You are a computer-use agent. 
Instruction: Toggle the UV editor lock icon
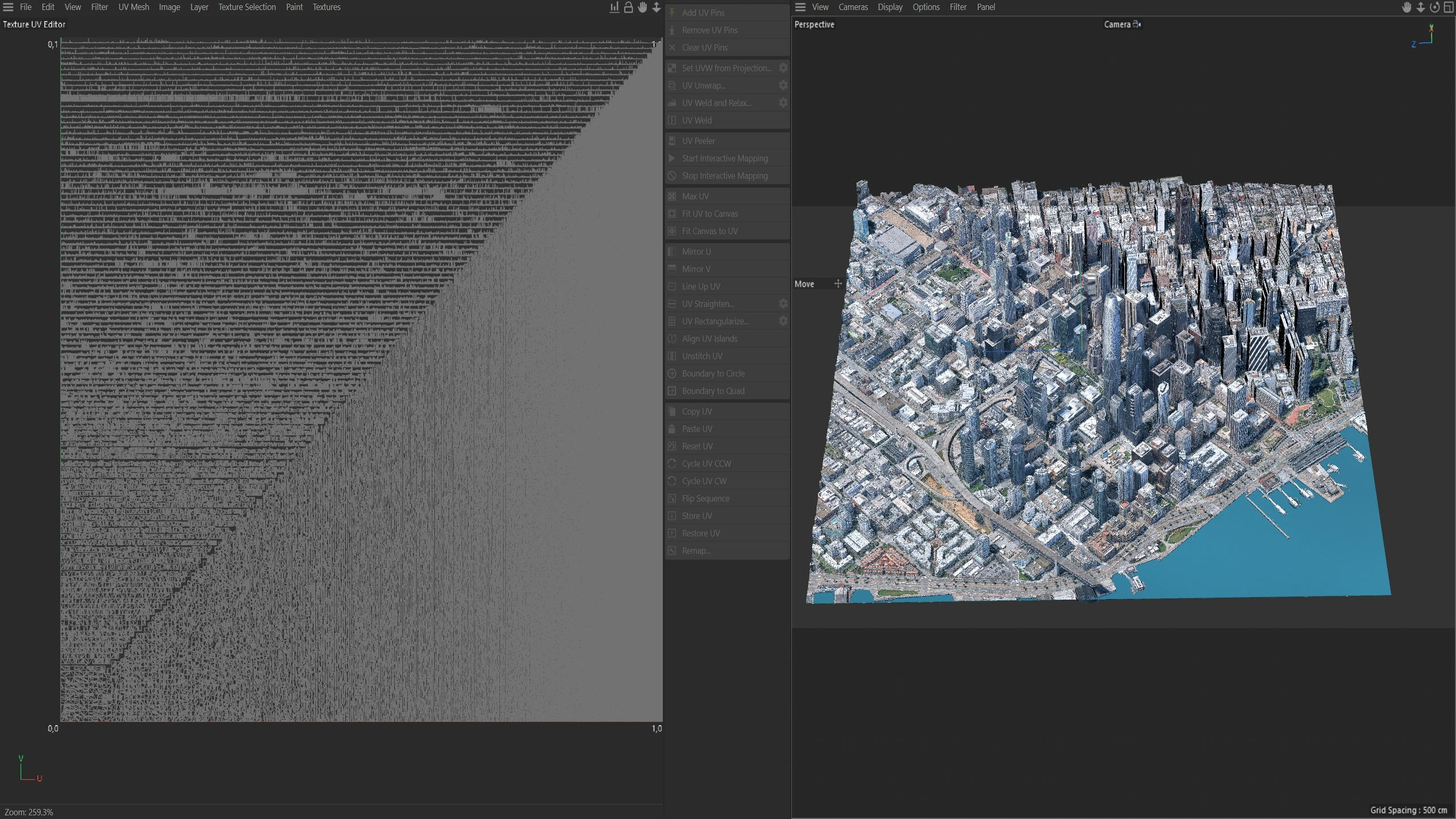pyautogui.click(x=628, y=7)
